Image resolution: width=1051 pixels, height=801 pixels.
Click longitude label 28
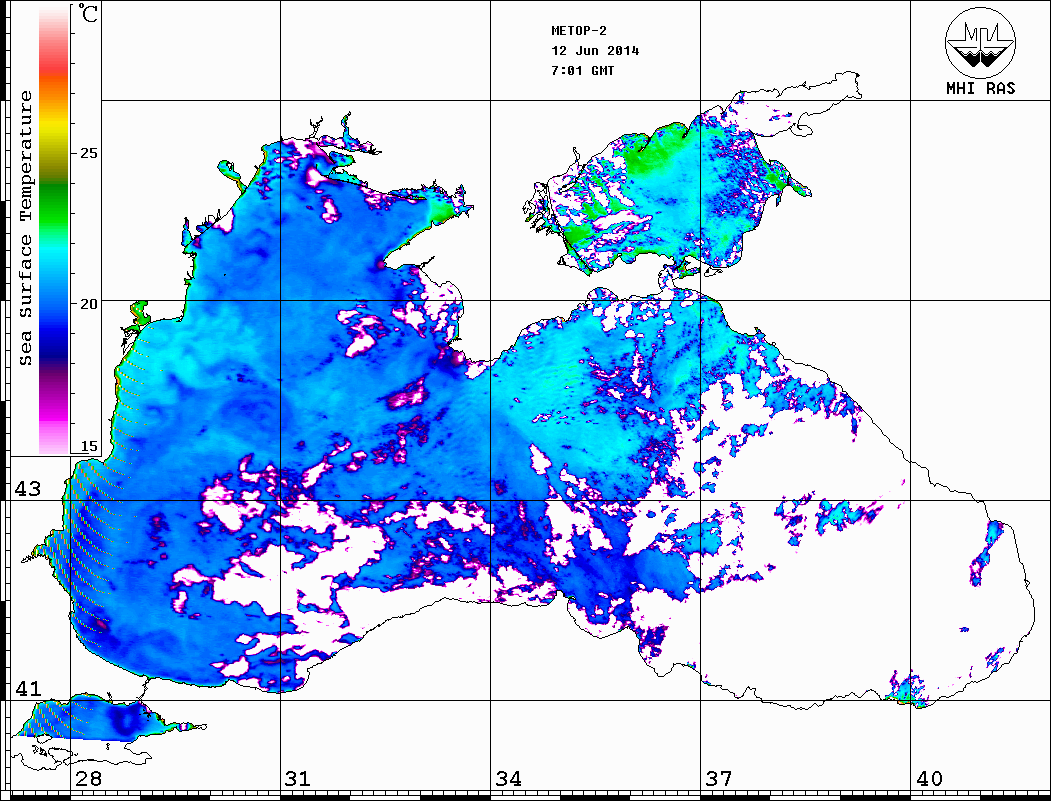click(x=88, y=779)
